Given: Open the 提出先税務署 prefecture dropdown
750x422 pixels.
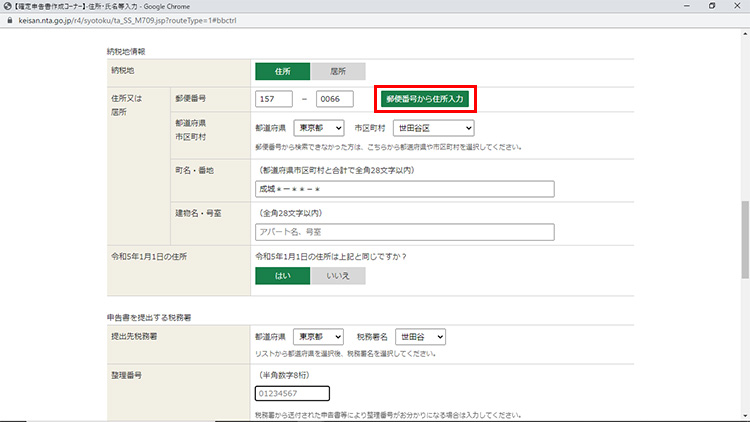Looking at the screenshot, I should (x=318, y=337).
